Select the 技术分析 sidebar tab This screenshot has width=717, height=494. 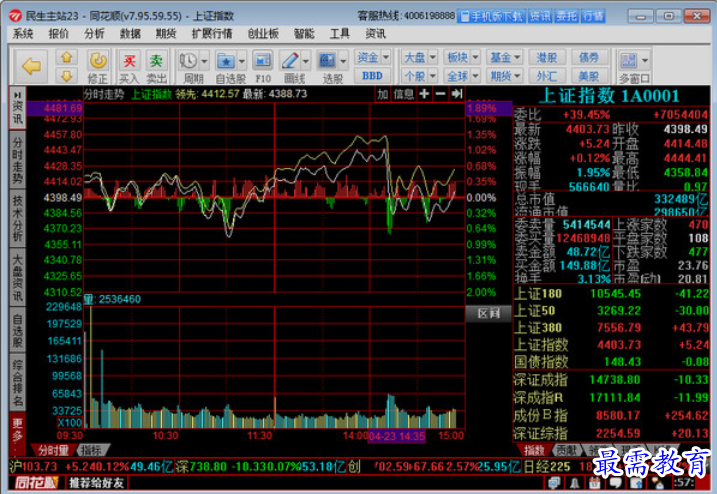17,218
